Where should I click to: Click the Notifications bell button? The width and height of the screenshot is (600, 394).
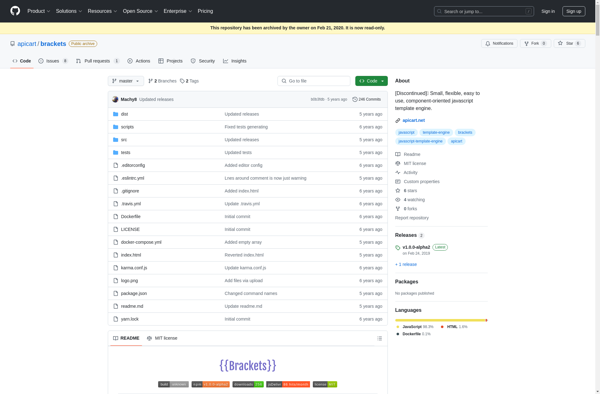[499, 44]
